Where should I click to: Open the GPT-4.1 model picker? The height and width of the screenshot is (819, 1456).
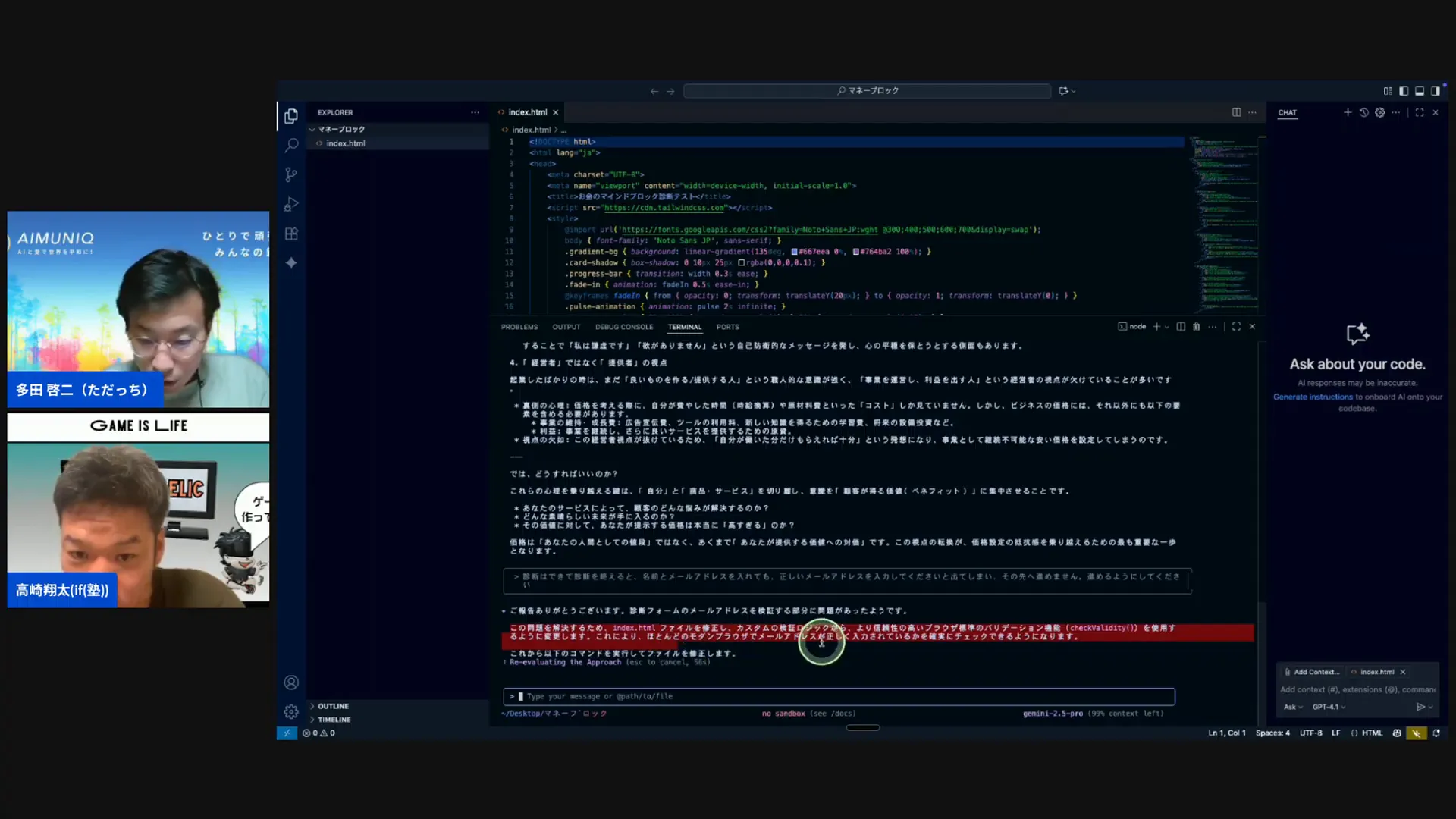(1329, 707)
